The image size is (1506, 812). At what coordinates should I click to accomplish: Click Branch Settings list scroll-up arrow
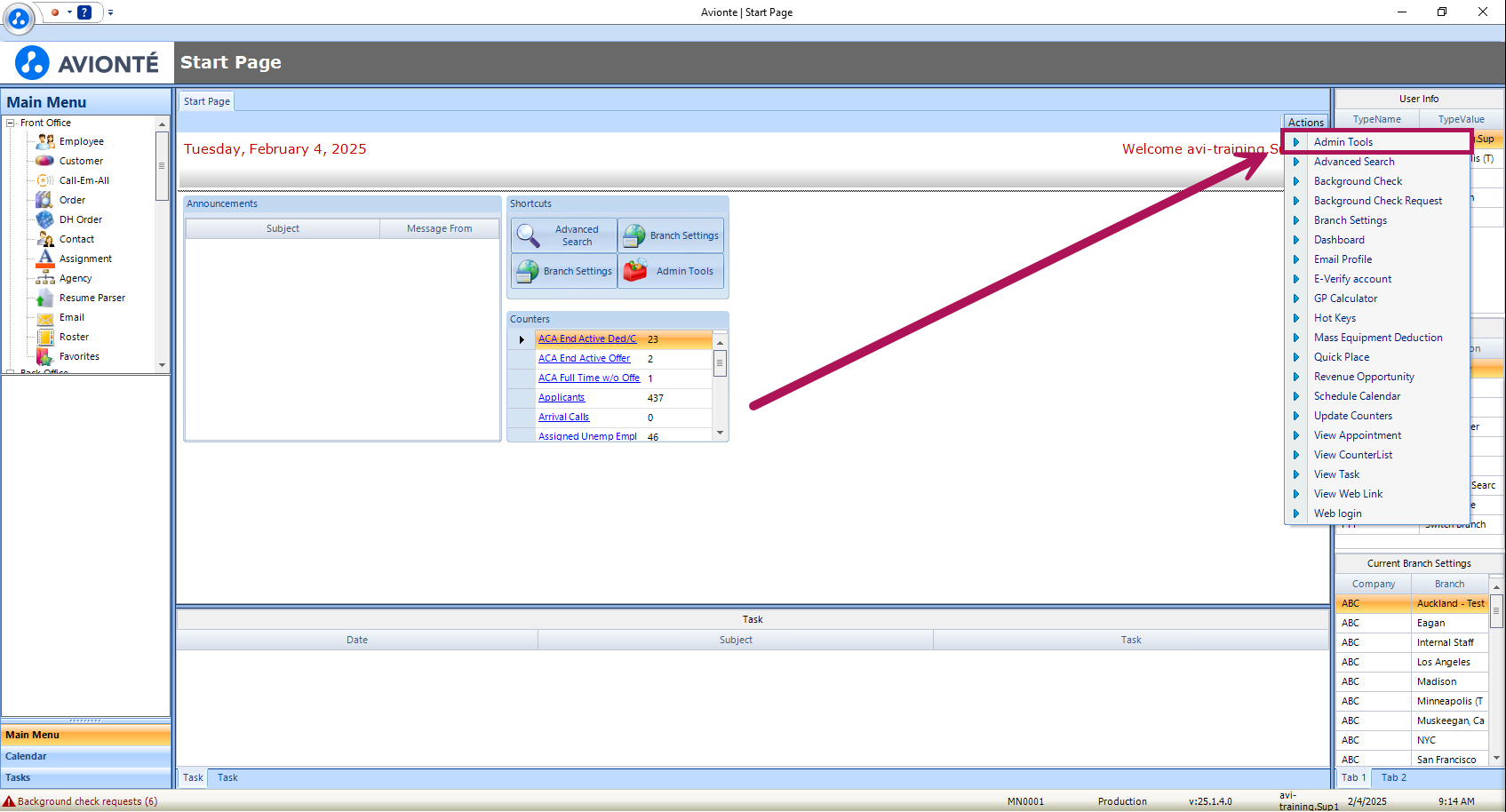pyautogui.click(x=1496, y=587)
